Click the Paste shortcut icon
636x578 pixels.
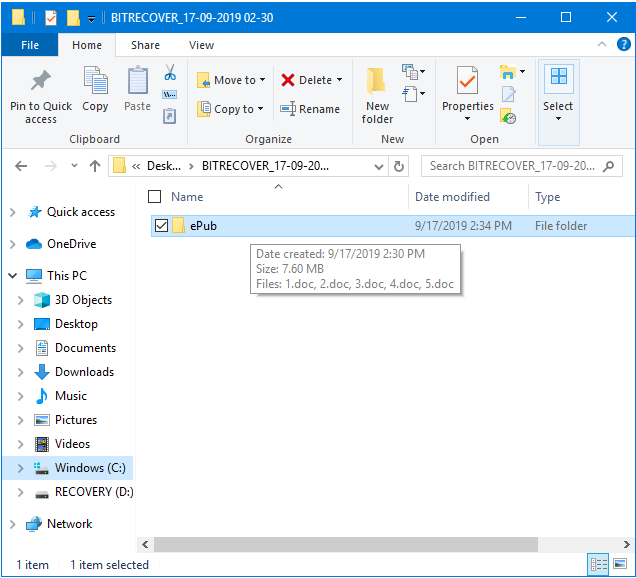pyautogui.click(x=170, y=116)
